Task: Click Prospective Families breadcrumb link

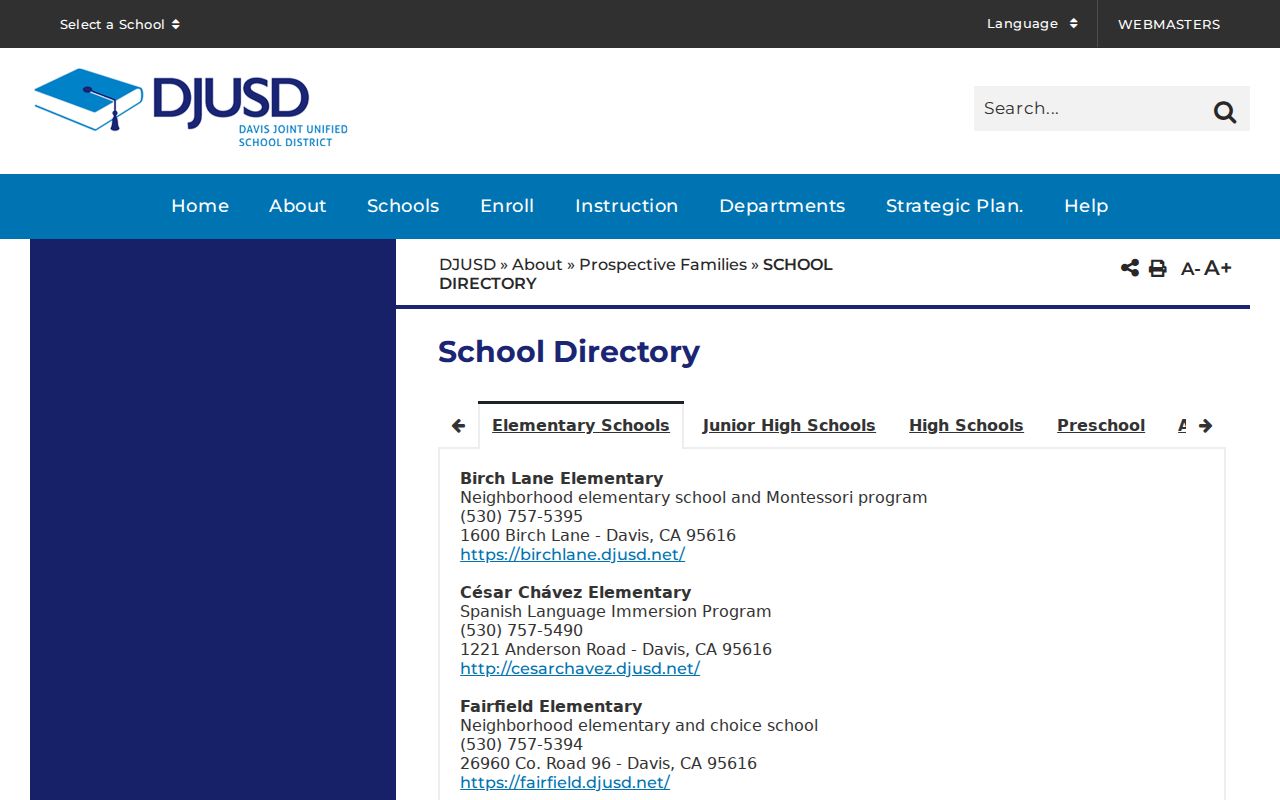Action: tap(663, 264)
